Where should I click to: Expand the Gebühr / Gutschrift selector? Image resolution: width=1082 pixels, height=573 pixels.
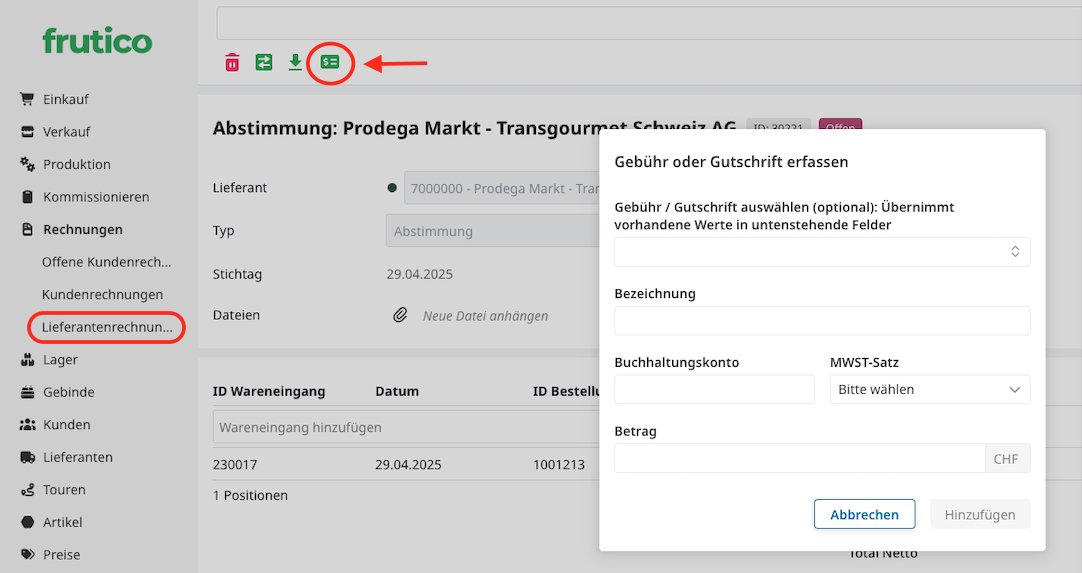click(821, 252)
